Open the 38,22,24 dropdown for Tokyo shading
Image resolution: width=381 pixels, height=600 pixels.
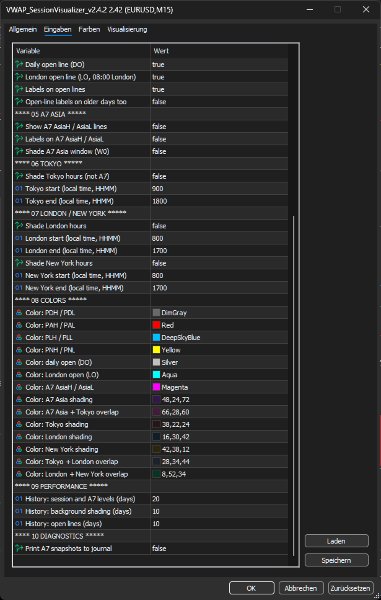(x=219, y=424)
